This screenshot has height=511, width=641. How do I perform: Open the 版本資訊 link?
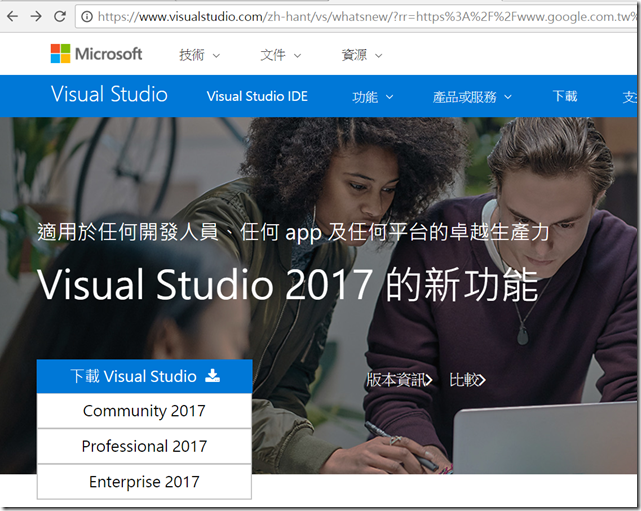coord(399,380)
